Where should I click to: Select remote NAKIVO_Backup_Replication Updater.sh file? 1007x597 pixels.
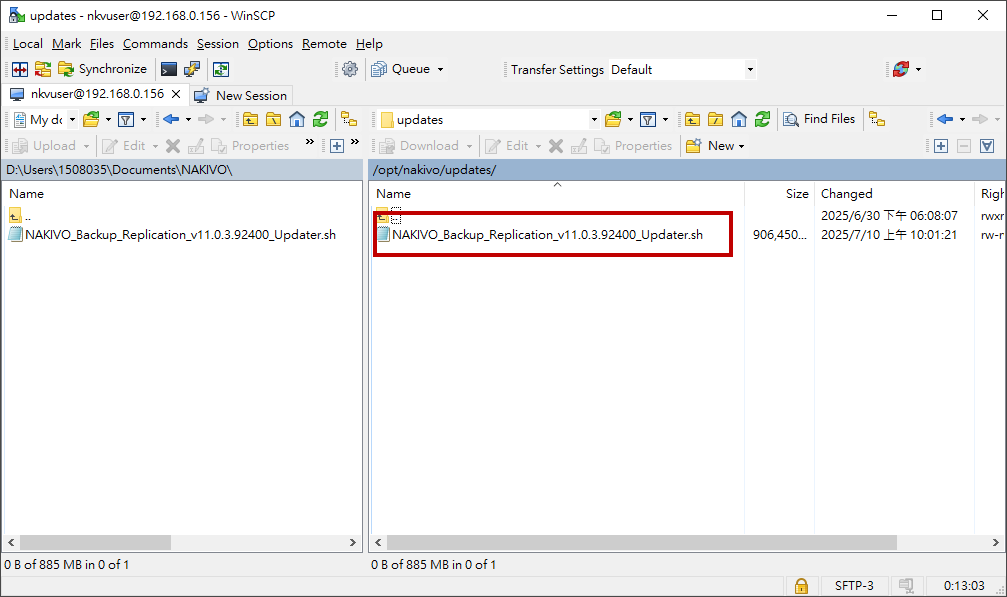pos(540,234)
